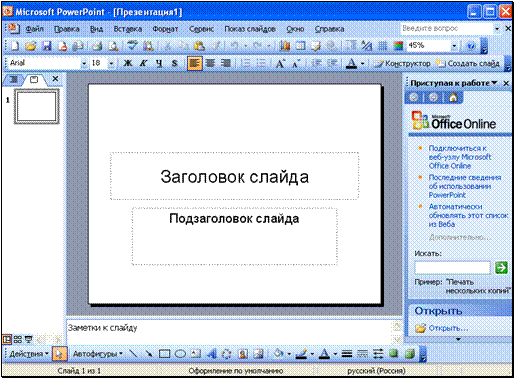Viewport: 514px width, 378px height.
Task: Insert a text box from drawing toolbar
Action: coord(196,354)
